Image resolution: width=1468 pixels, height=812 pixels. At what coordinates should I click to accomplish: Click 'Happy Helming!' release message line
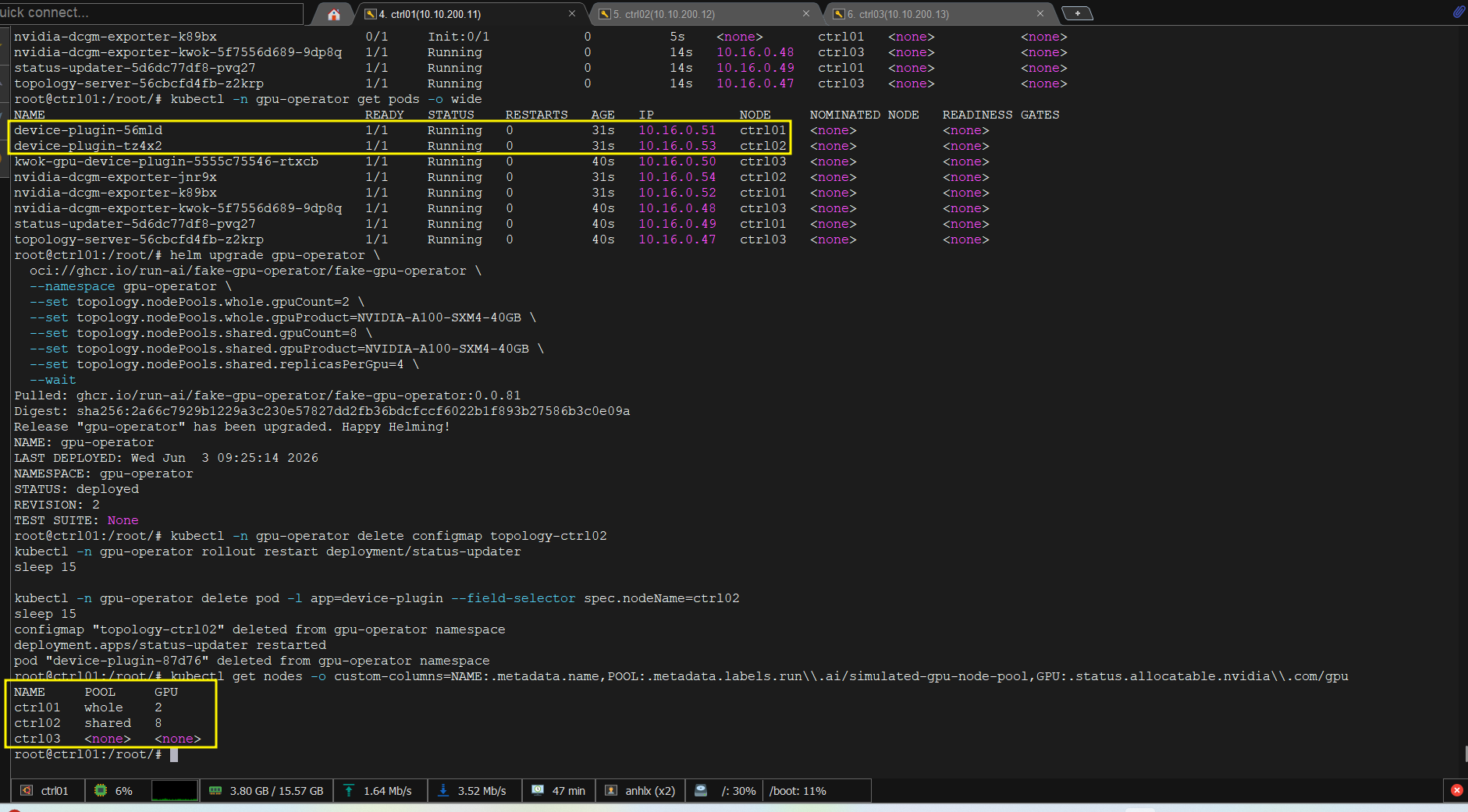233,427
